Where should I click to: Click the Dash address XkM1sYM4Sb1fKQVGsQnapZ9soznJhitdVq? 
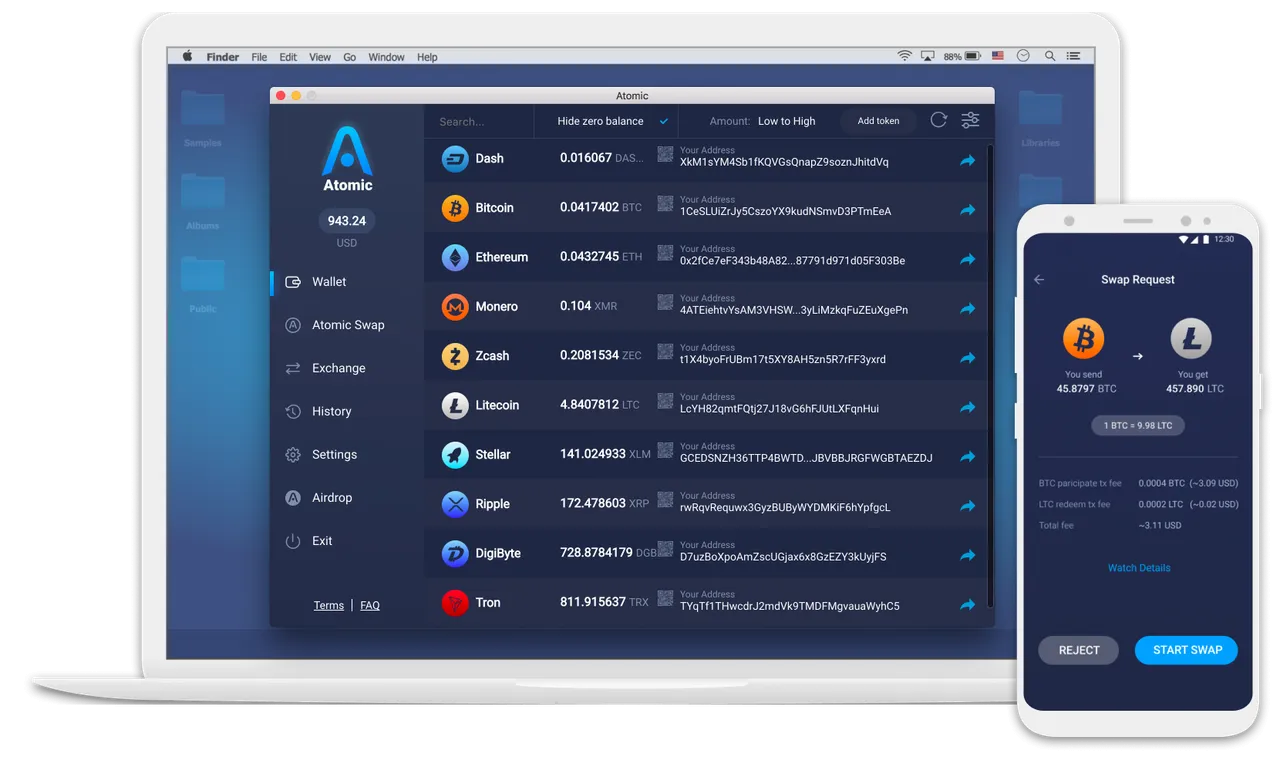coord(784,162)
